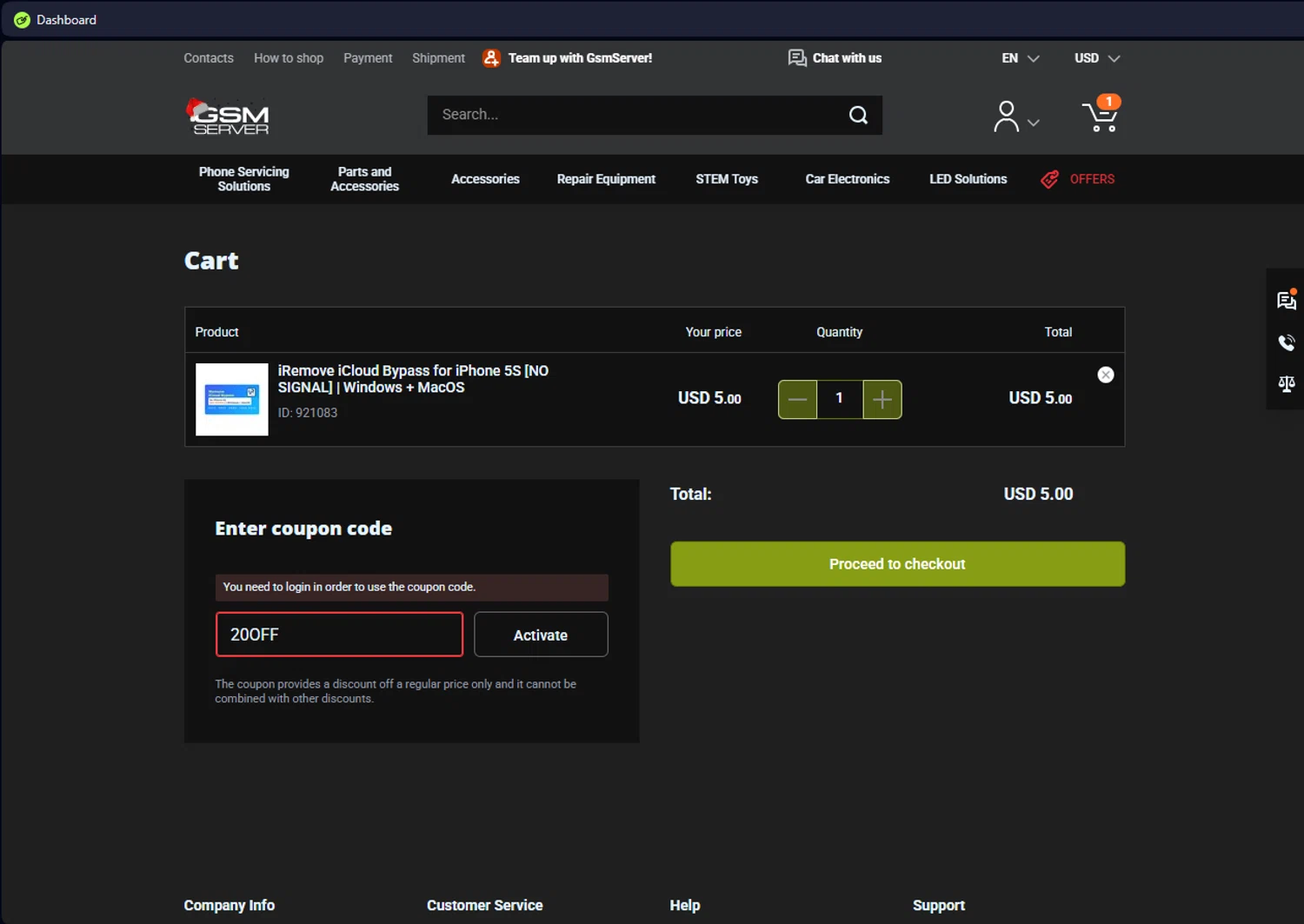Expand the EN language dropdown

point(1021,58)
